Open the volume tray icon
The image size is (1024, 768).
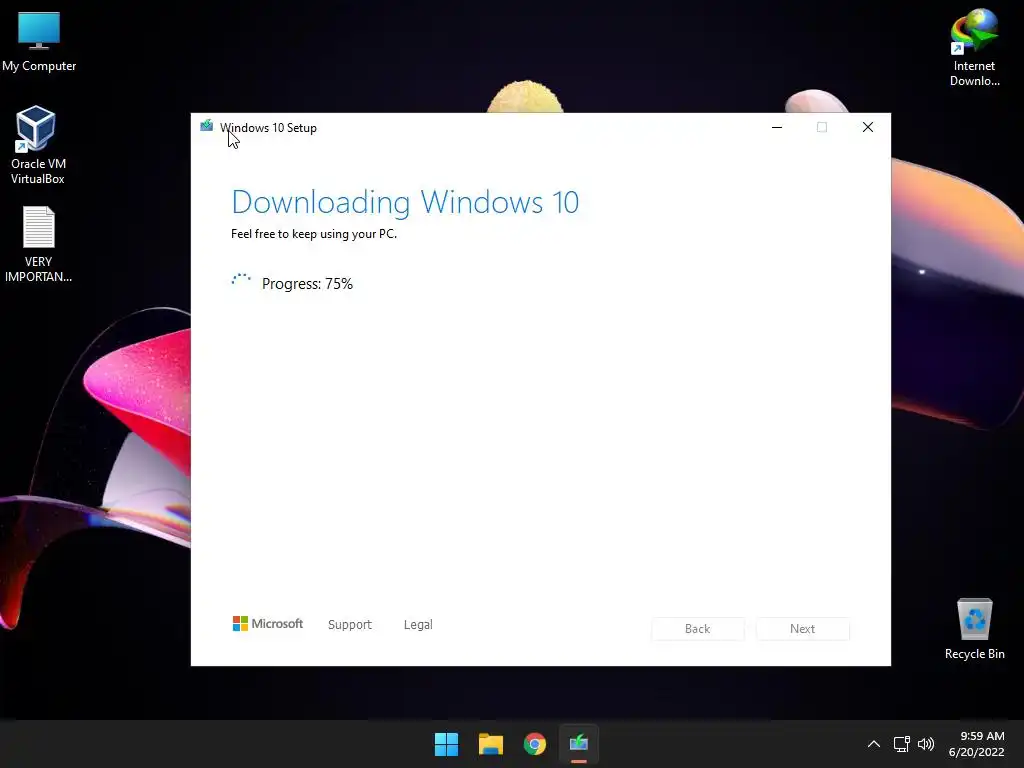tap(926, 744)
